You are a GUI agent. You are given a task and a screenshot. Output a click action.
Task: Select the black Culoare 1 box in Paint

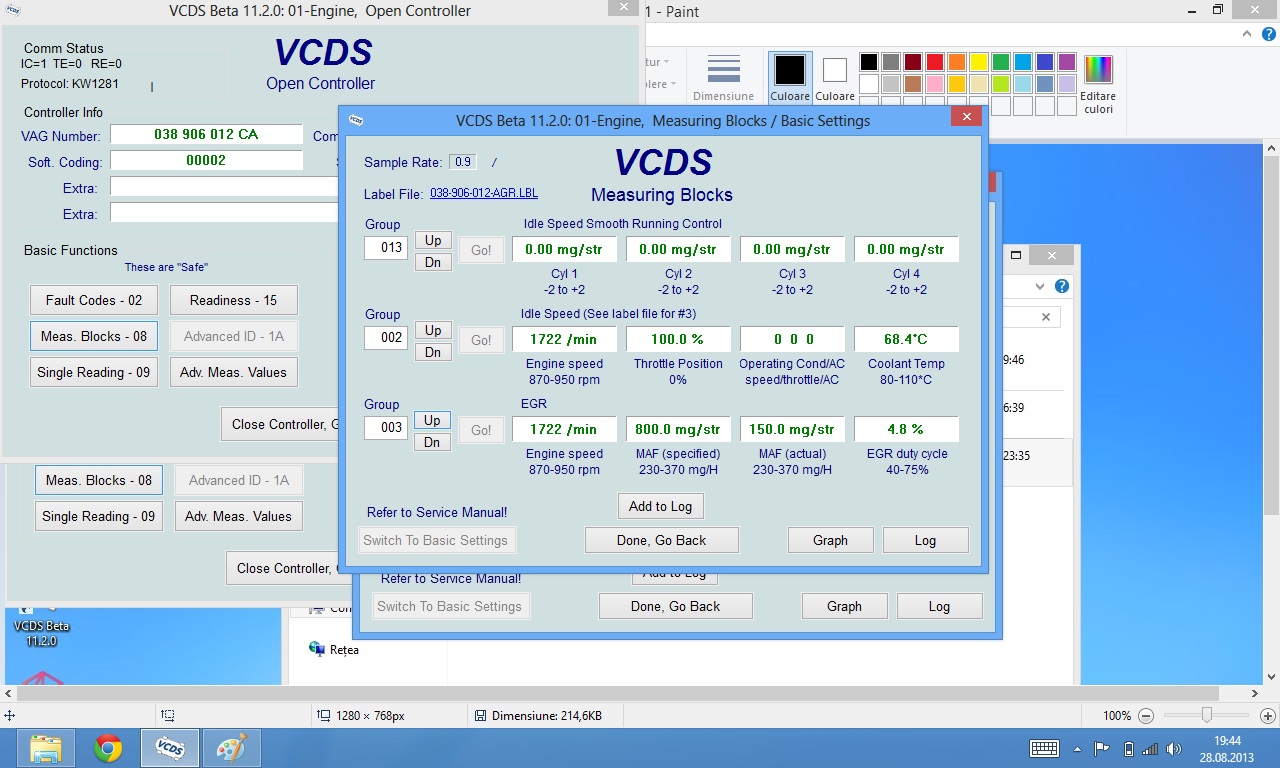790,77
